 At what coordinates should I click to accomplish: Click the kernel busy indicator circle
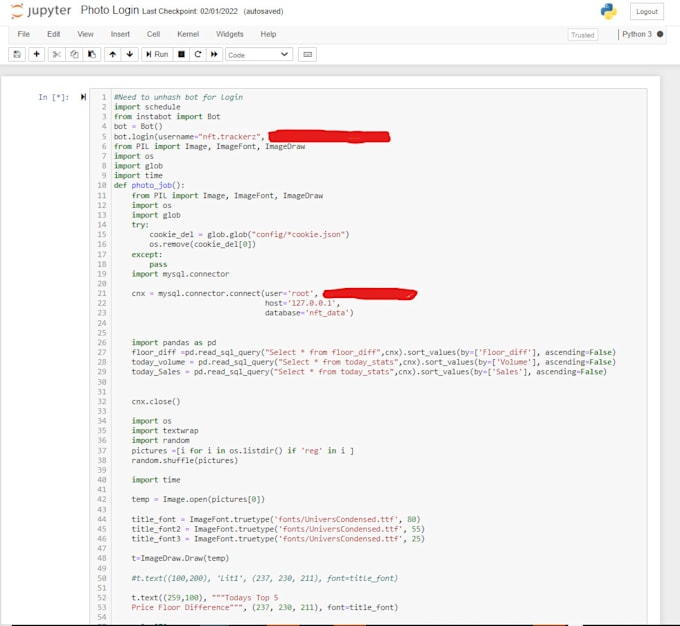(660, 34)
